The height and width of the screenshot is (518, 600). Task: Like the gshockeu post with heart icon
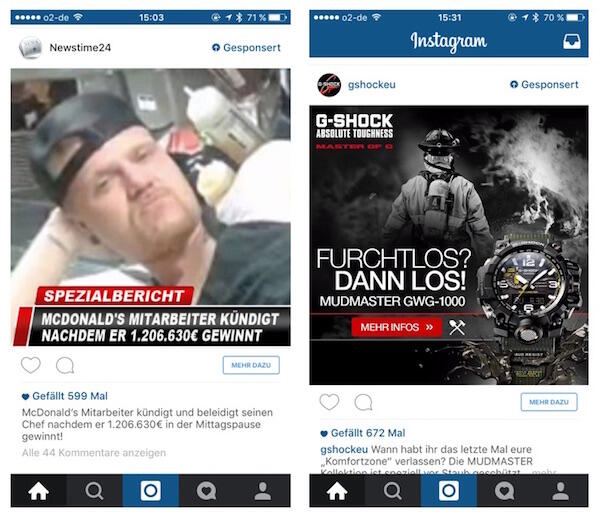point(329,402)
